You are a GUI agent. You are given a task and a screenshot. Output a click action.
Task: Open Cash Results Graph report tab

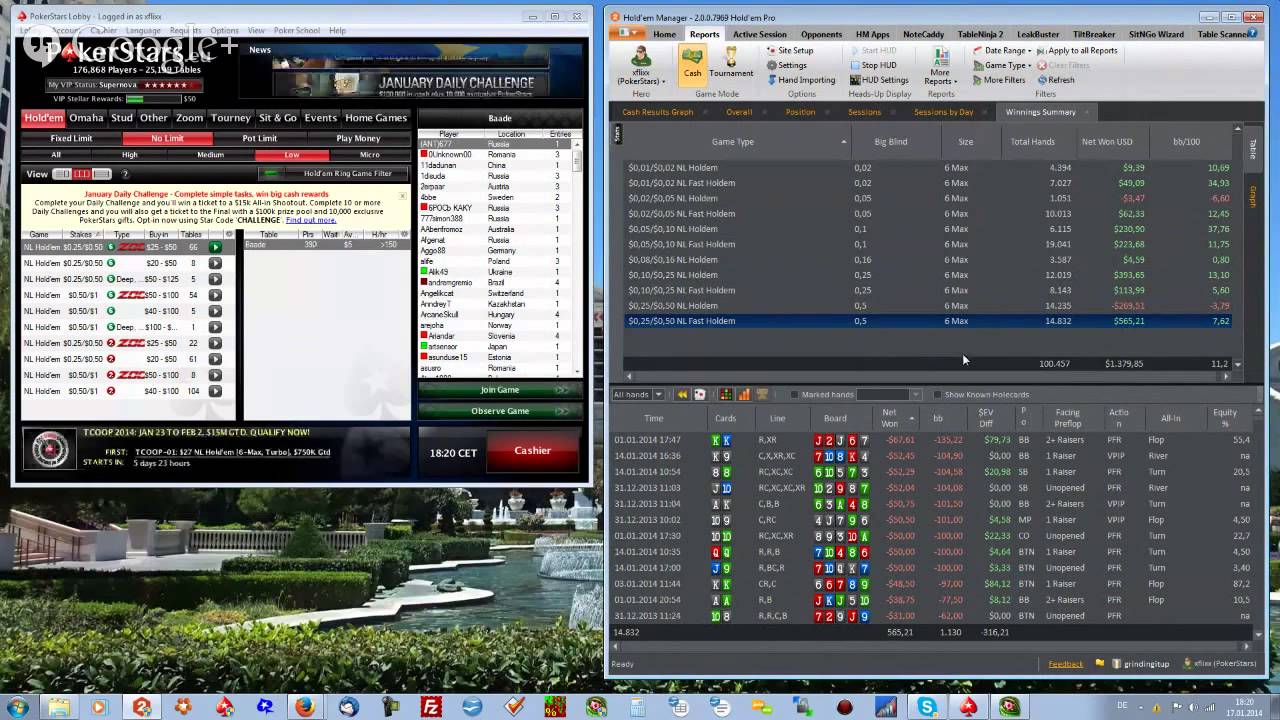(x=657, y=112)
